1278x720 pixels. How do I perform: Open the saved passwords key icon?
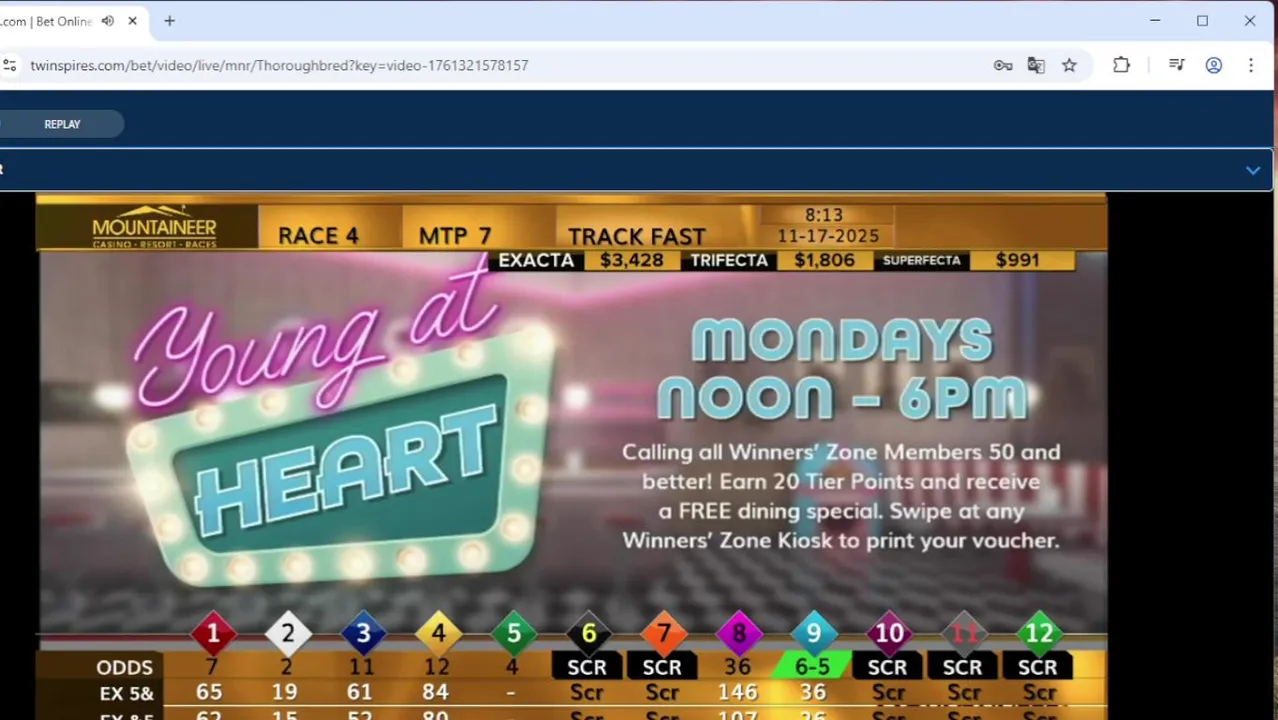pos(1003,65)
